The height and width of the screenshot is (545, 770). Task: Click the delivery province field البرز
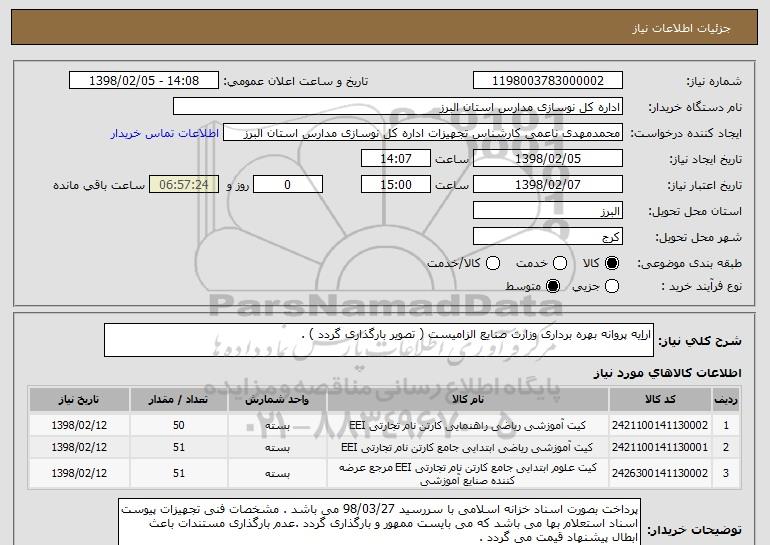548,211
